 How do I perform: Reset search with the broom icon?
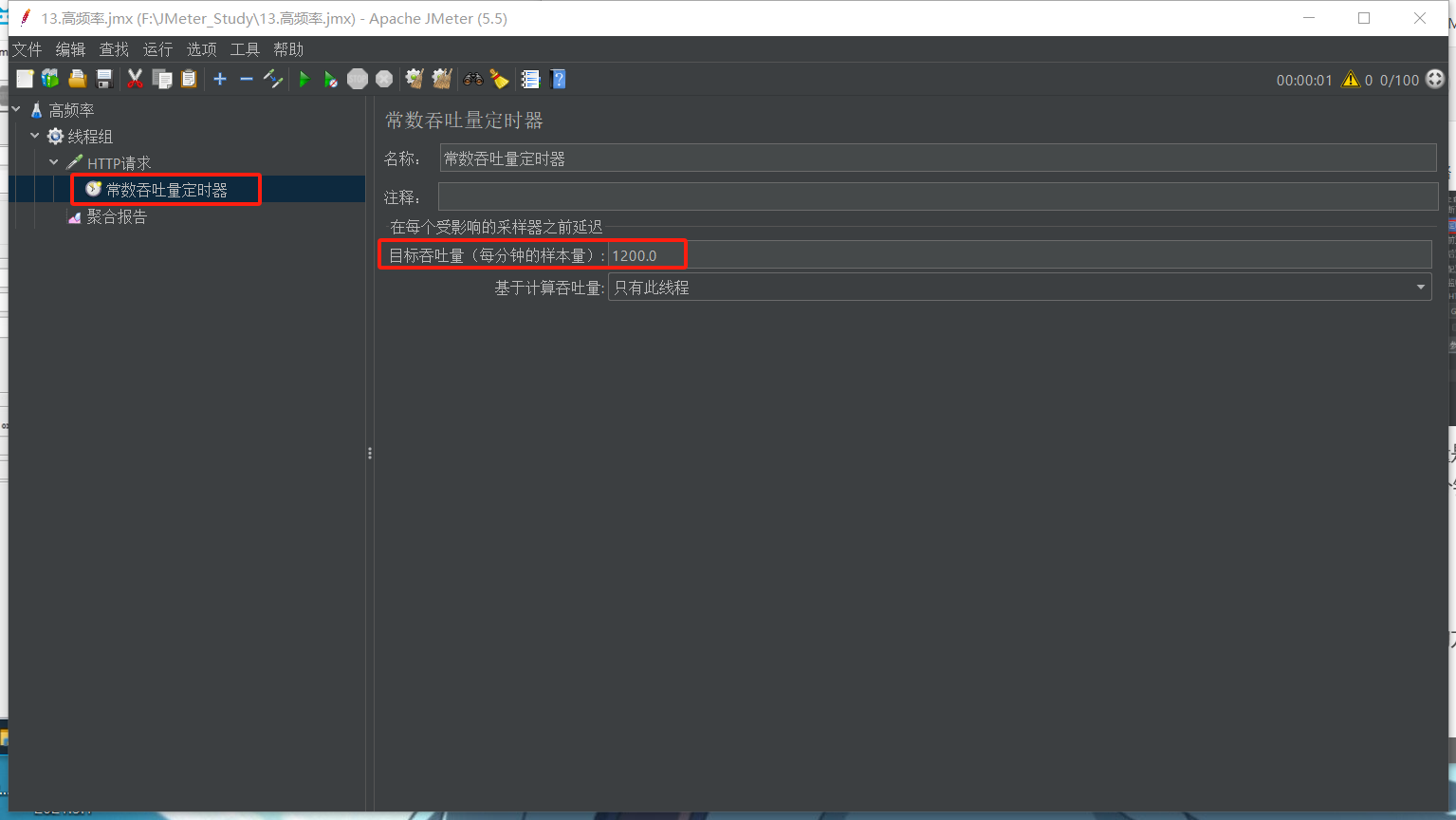[x=499, y=80]
